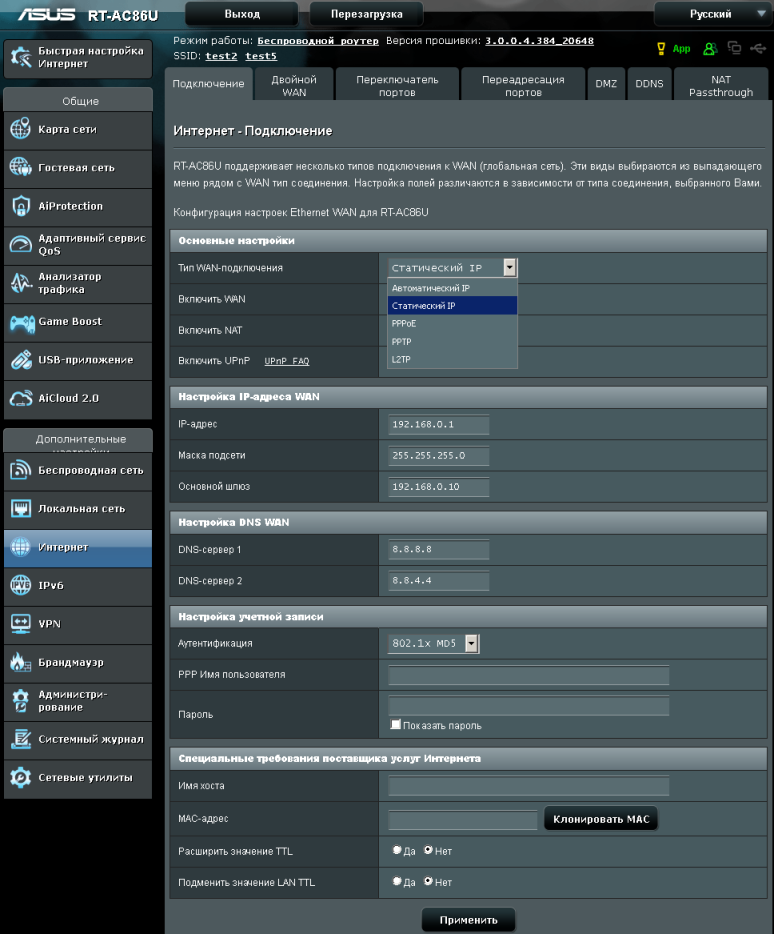Focus the PPP Имя пользователя field
Screen dimensions: 774x934
coord(529,675)
